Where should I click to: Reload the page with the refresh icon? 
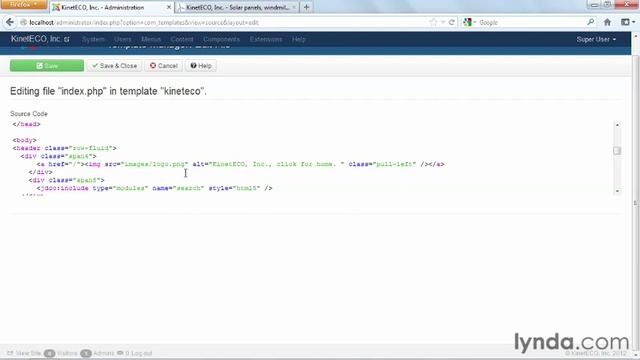tap(451, 22)
